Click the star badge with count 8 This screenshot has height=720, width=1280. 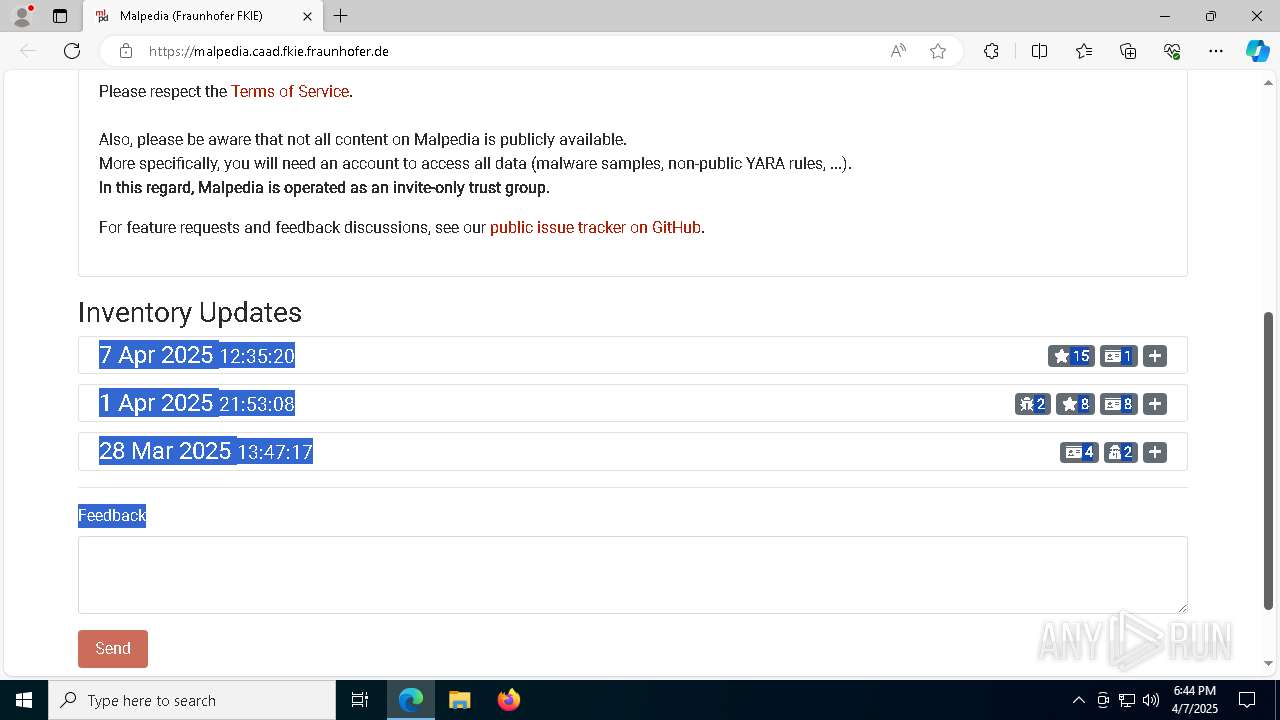click(x=1075, y=404)
